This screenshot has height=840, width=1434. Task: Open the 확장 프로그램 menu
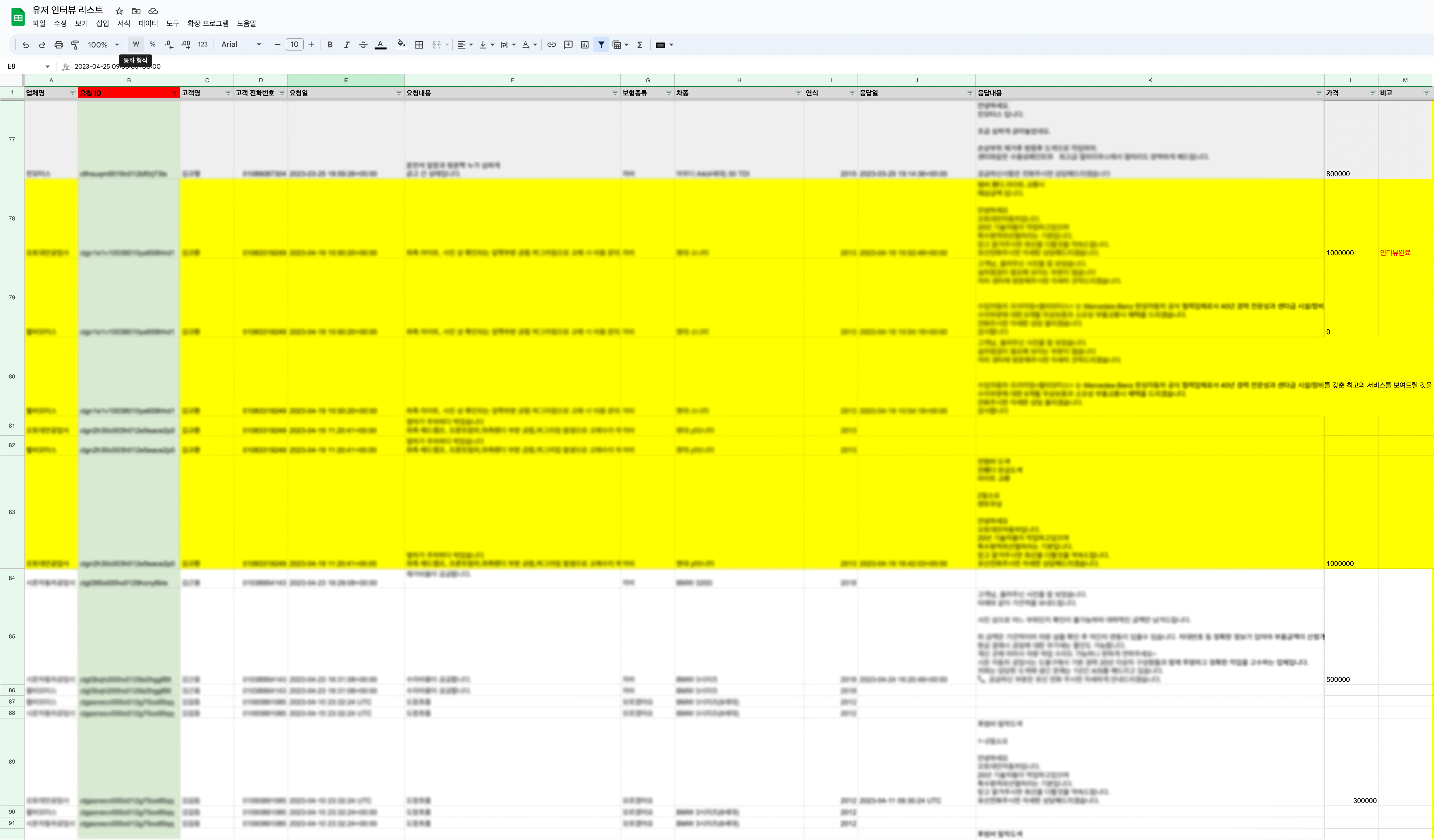coord(208,23)
